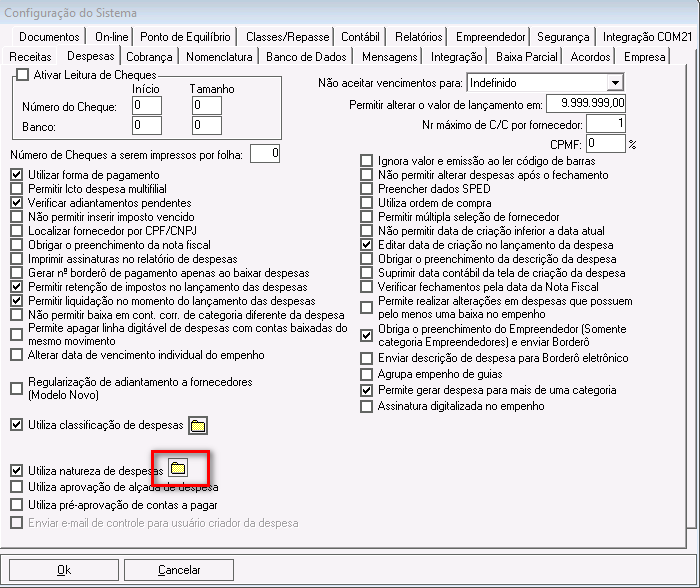
Task: Click the Cancelar button
Action: [x=179, y=570]
